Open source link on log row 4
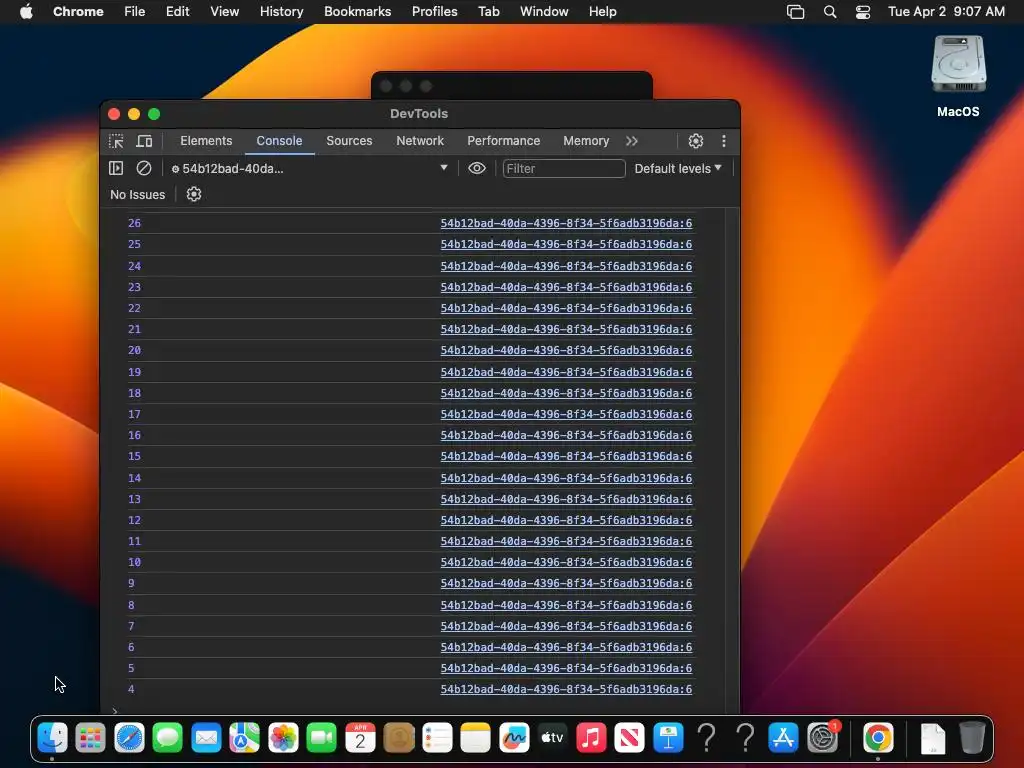 click(x=566, y=689)
